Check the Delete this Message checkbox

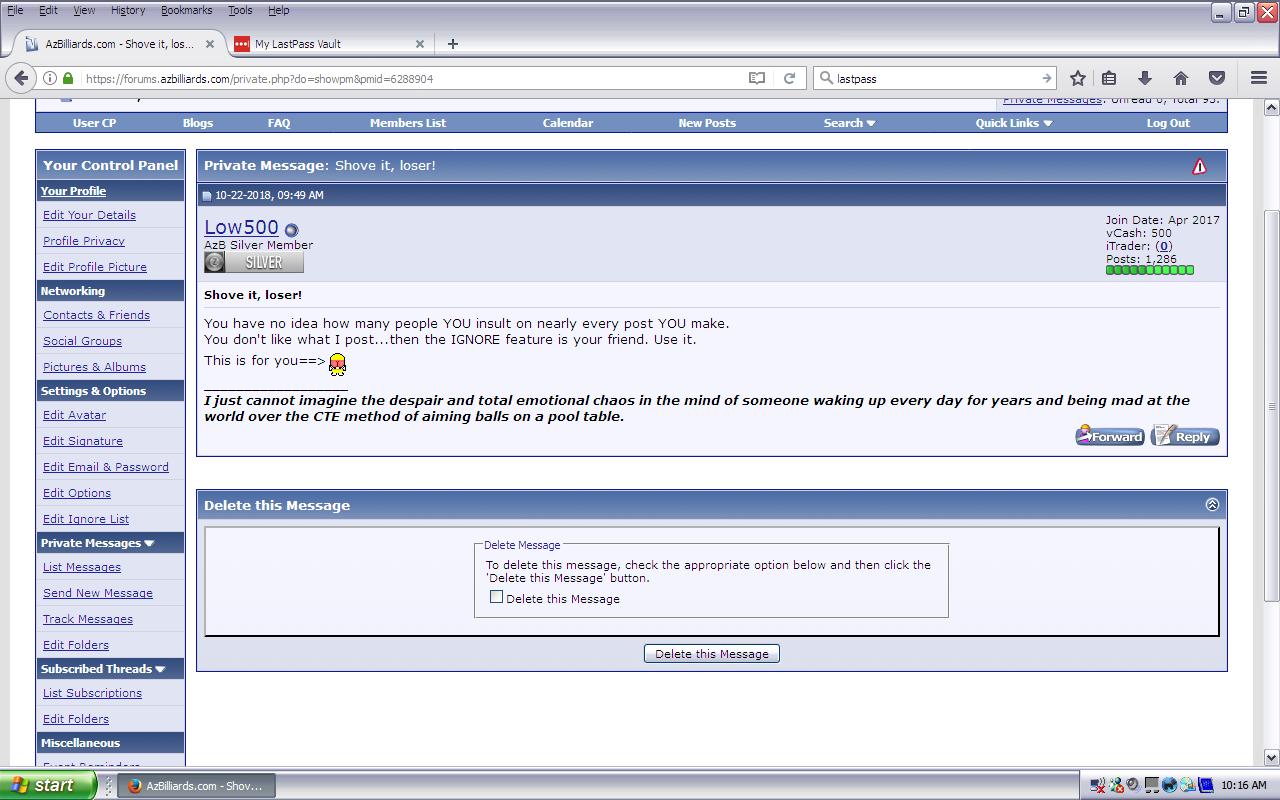(x=496, y=597)
